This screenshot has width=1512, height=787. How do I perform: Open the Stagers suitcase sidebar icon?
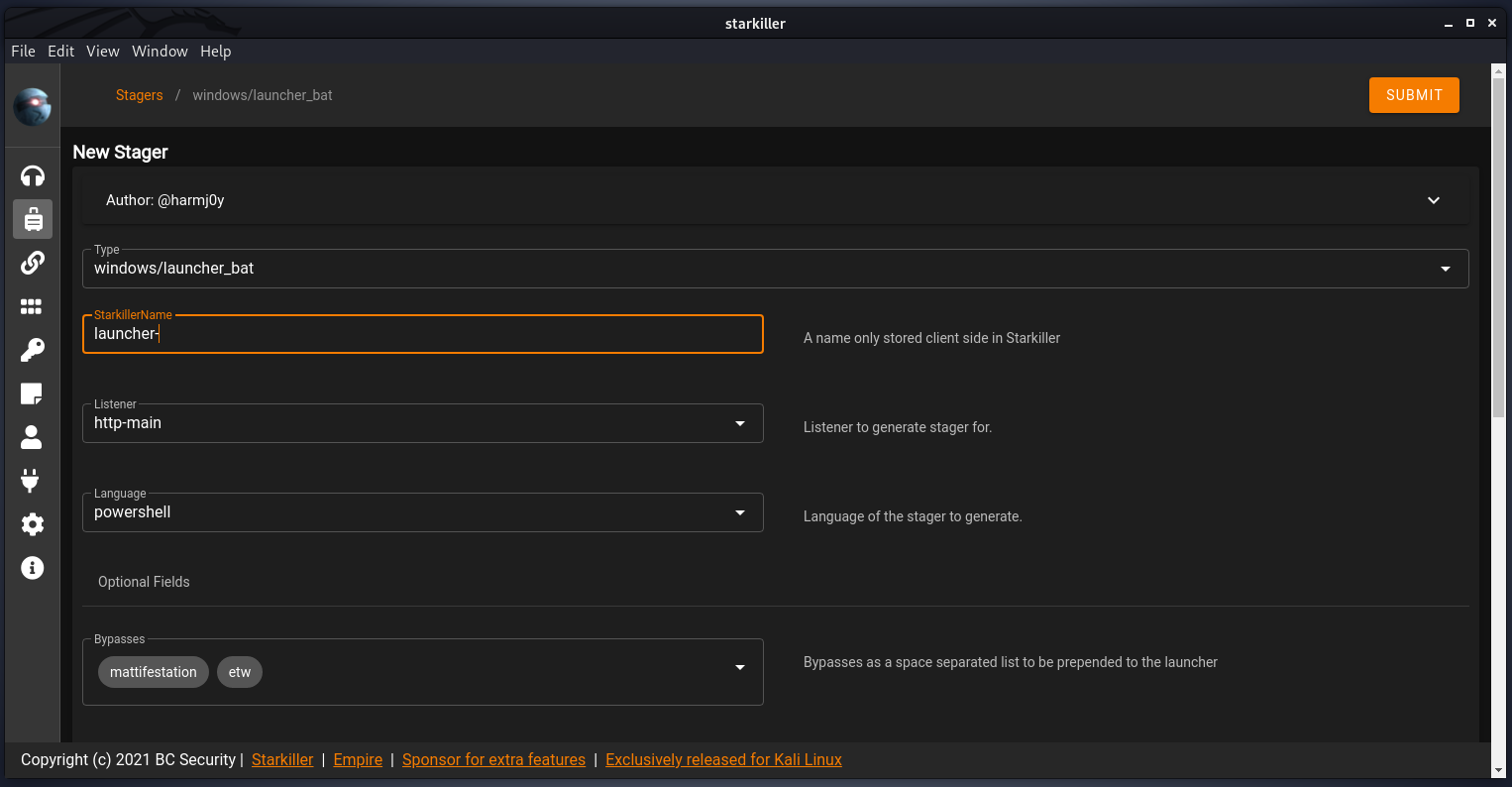tap(33, 219)
